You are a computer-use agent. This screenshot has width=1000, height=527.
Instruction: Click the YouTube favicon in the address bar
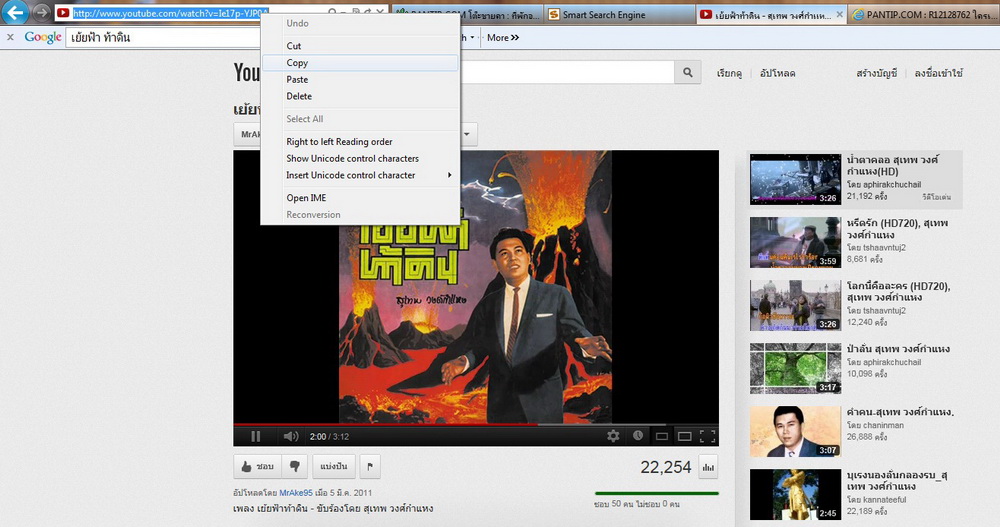click(x=63, y=13)
